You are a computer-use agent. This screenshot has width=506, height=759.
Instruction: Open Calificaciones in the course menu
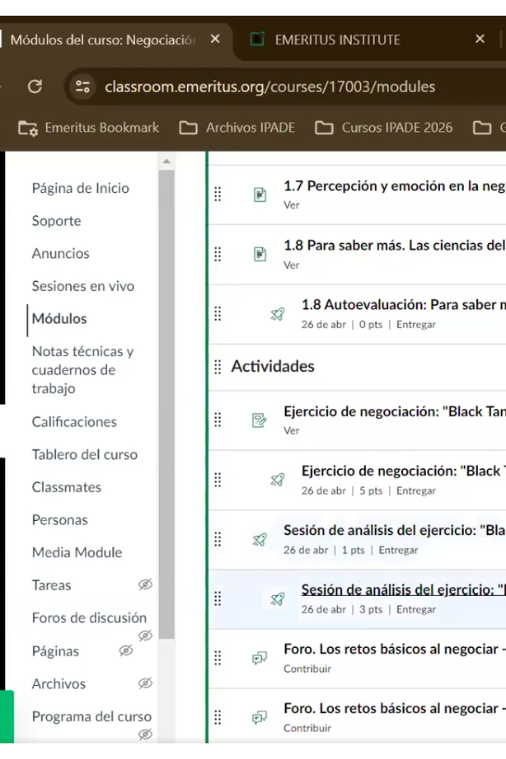tap(74, 422)
